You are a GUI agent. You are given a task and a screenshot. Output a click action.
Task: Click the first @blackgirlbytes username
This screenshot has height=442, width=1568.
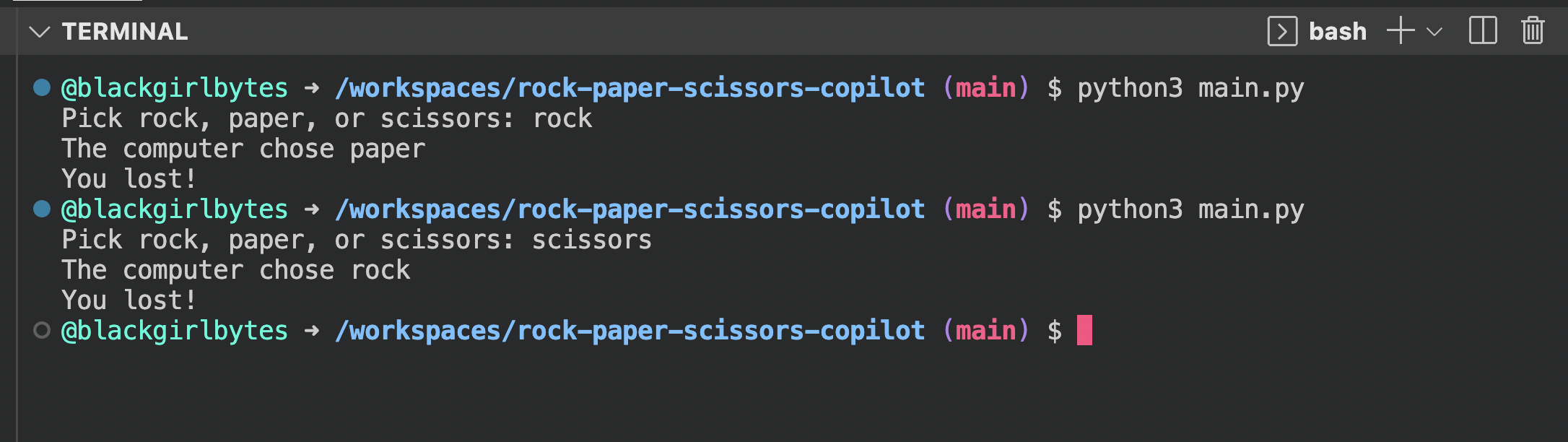click(175, 88)
